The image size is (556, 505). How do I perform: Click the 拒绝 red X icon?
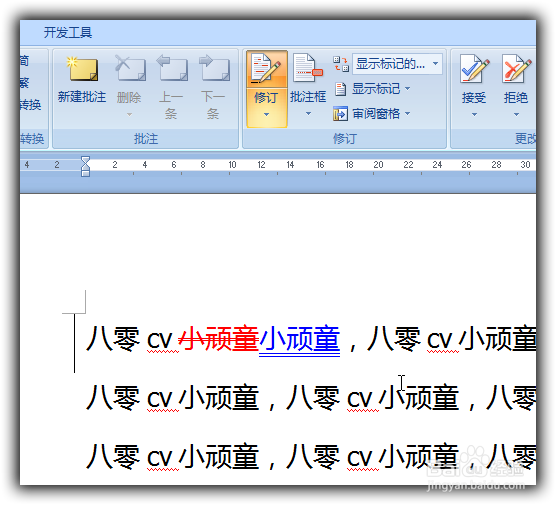point(517,69)
